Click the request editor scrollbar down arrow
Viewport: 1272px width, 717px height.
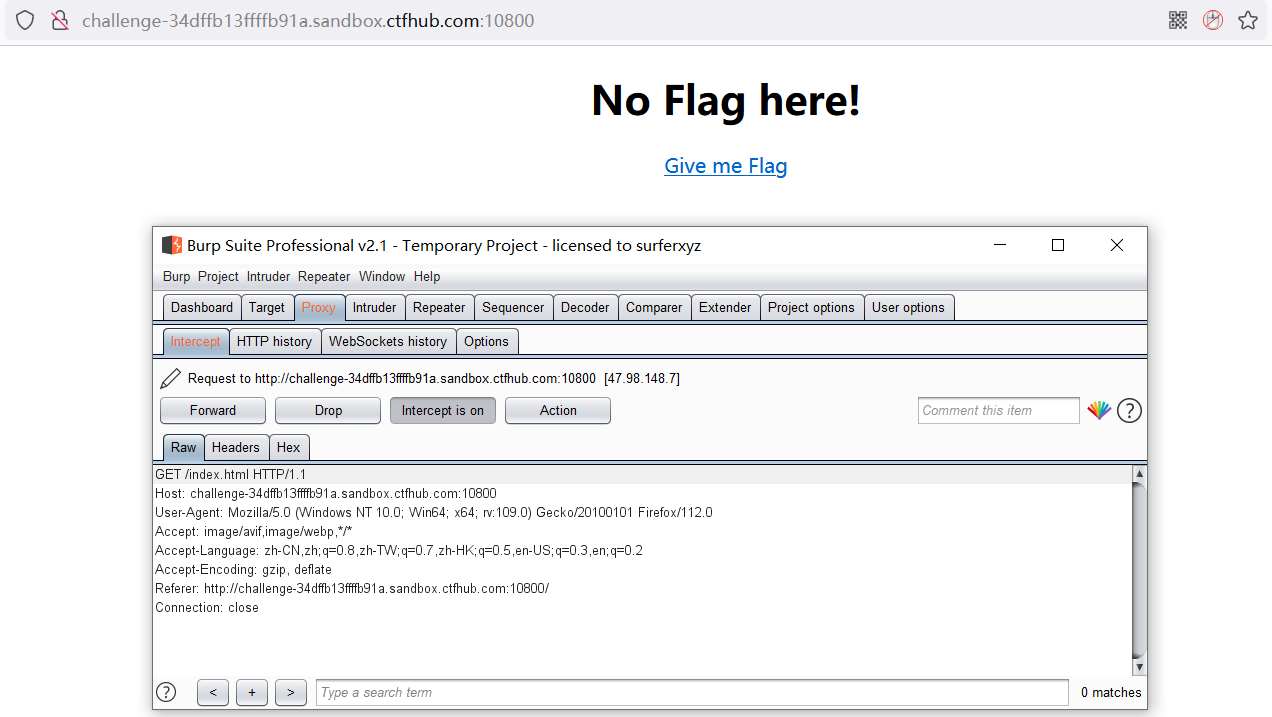[x=1139, y=667]
